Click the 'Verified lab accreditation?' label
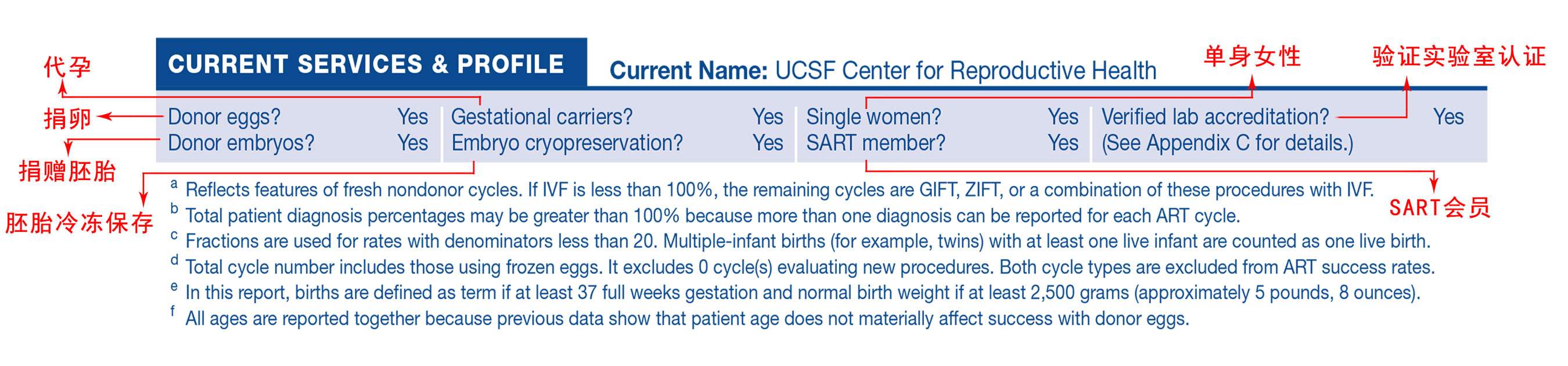 coord(1215,116)
